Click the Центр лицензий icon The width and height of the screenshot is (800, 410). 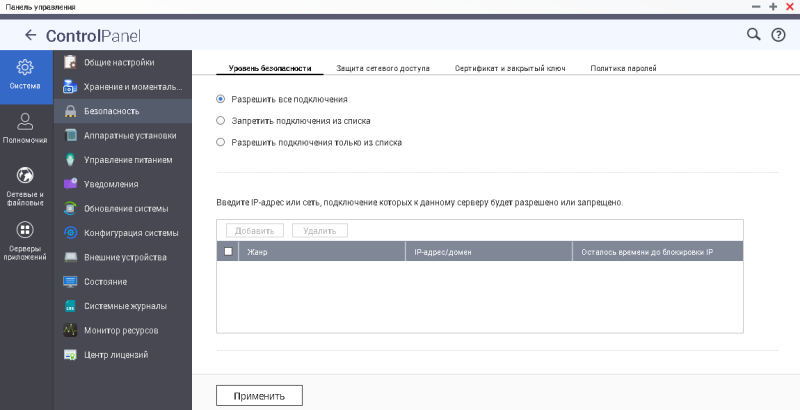[70, 355]
